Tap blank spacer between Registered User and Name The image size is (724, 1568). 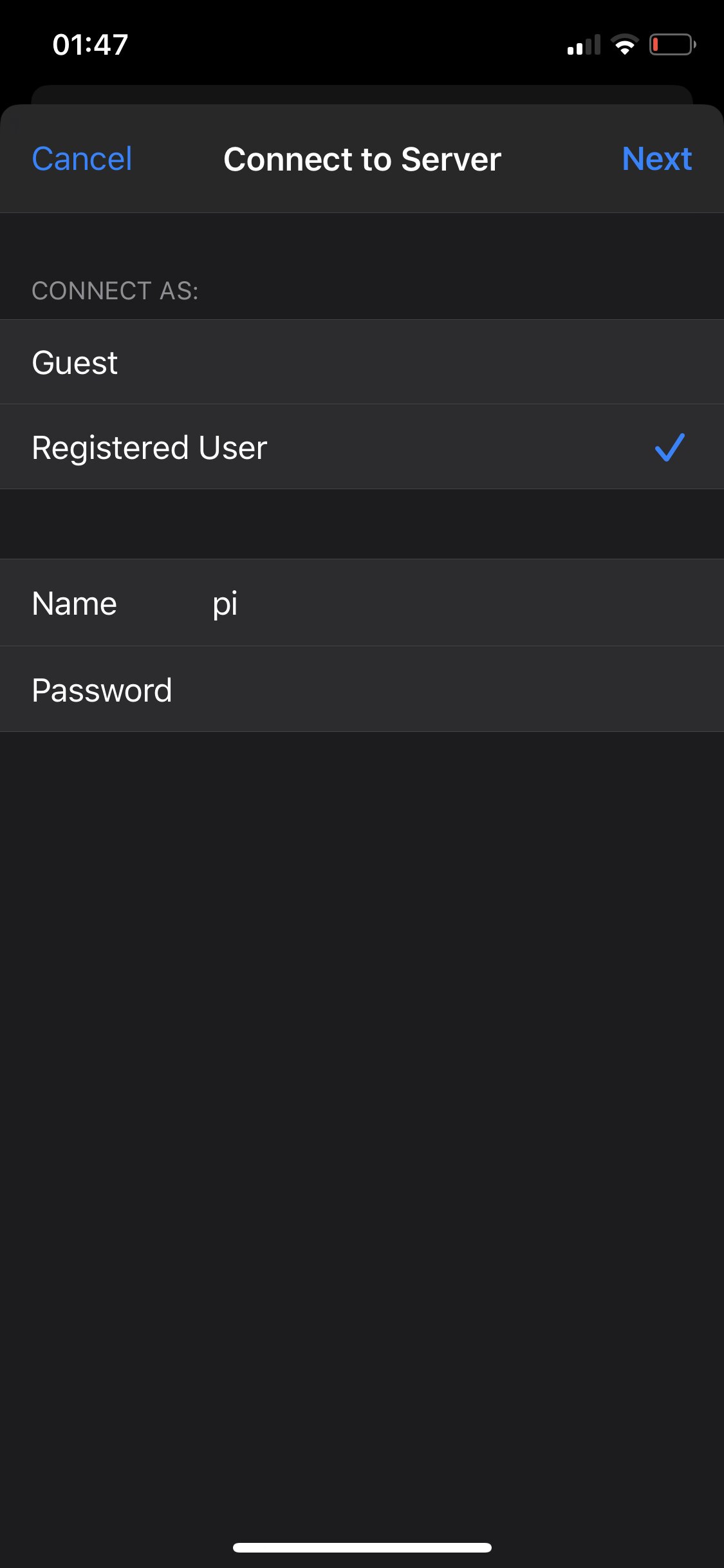[x=362, y=524]
